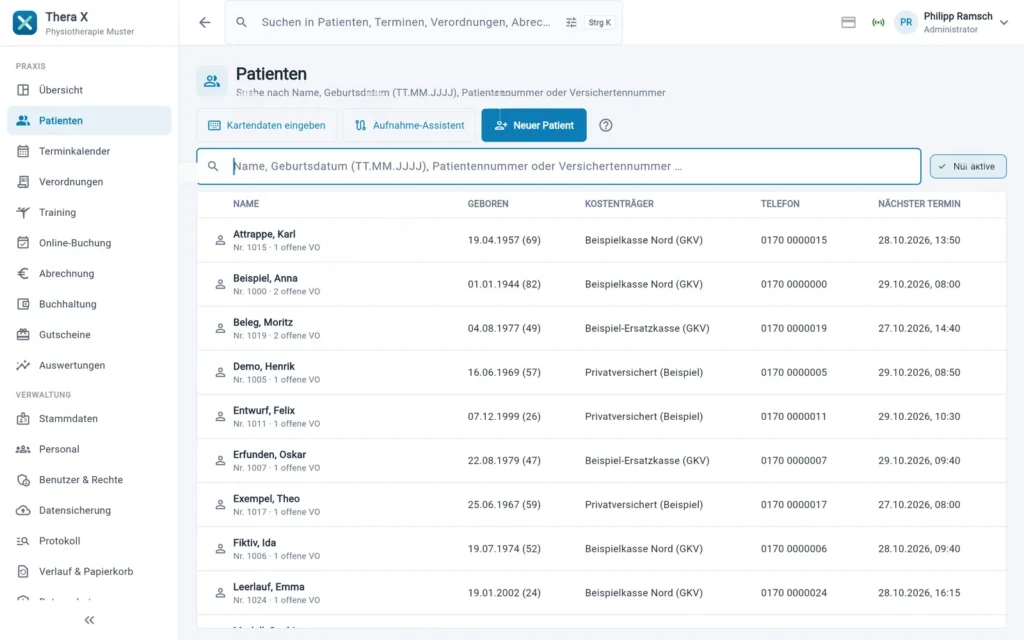
Task: Open the help question mark icon
Action: (605, 125)
